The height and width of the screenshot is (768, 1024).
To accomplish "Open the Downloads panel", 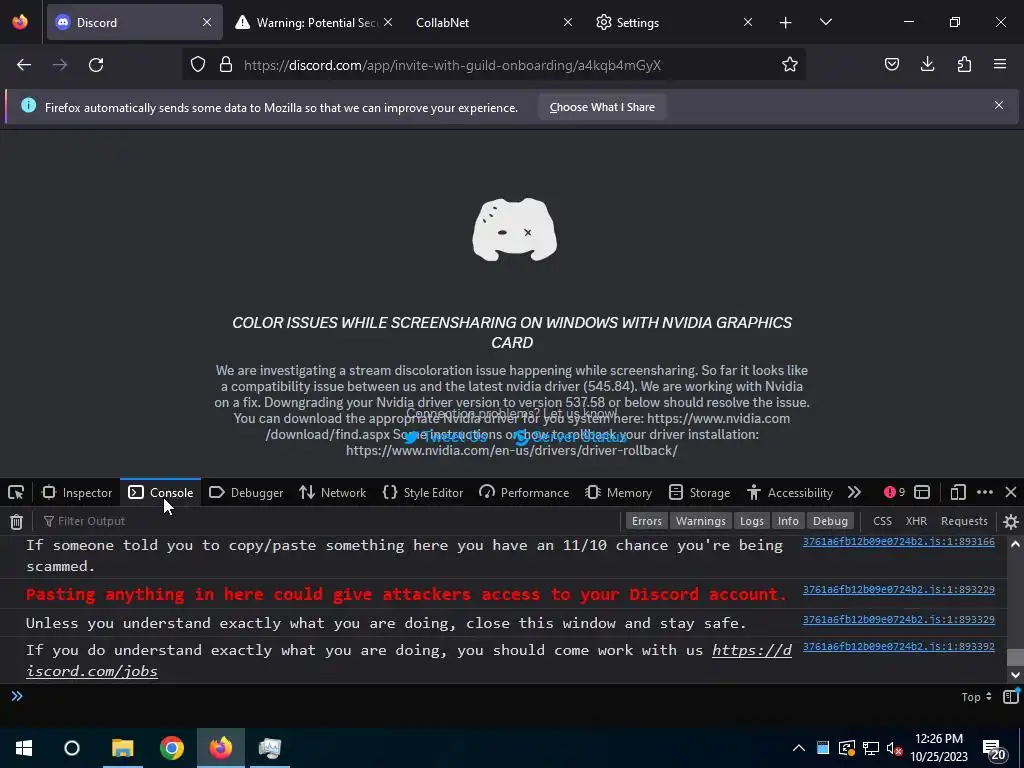I will (927, 65).
